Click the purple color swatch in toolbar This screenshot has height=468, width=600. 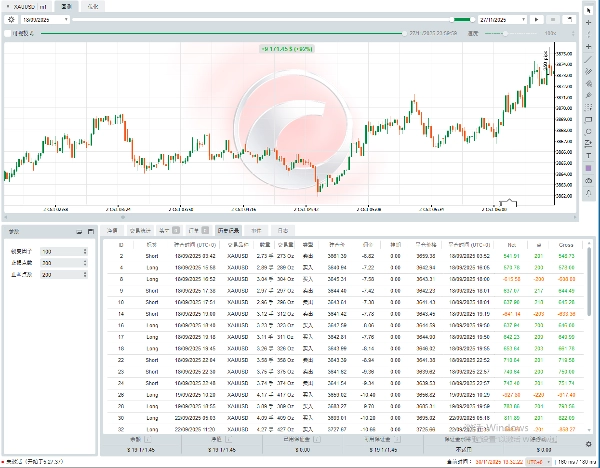point(589,168)
